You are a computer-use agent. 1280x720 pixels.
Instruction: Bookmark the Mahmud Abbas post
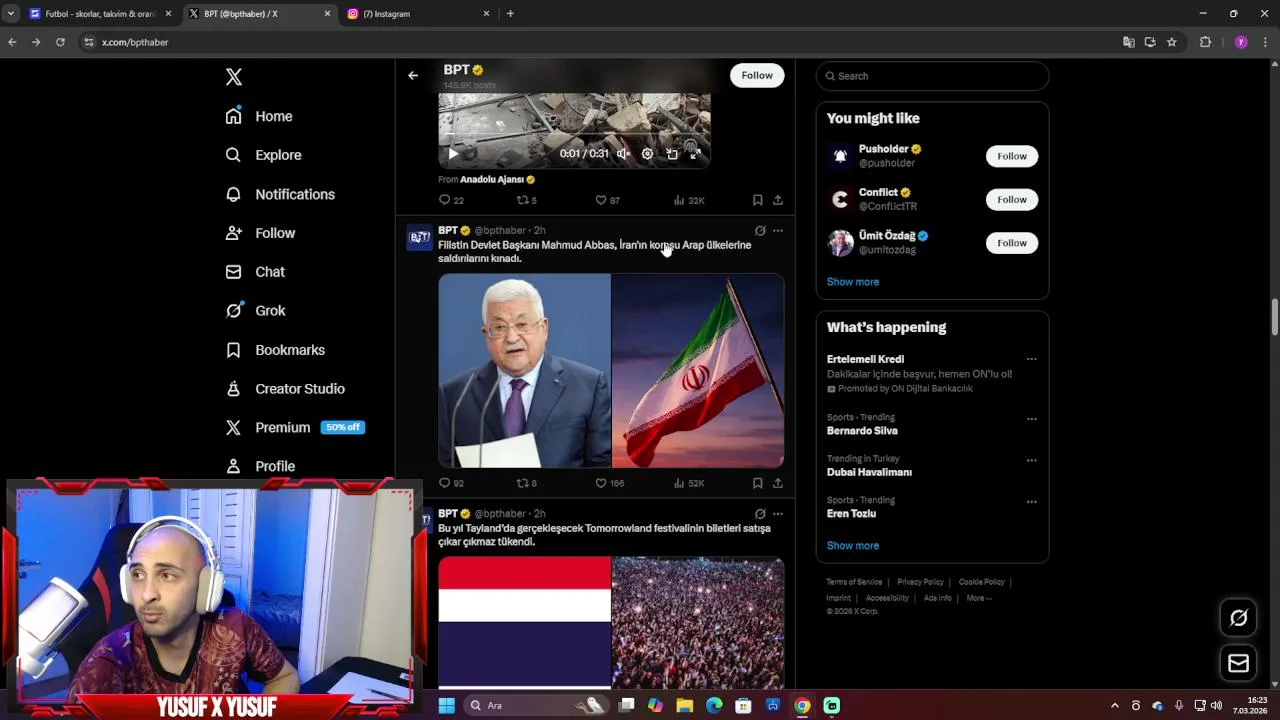click(x=757, y=483)
